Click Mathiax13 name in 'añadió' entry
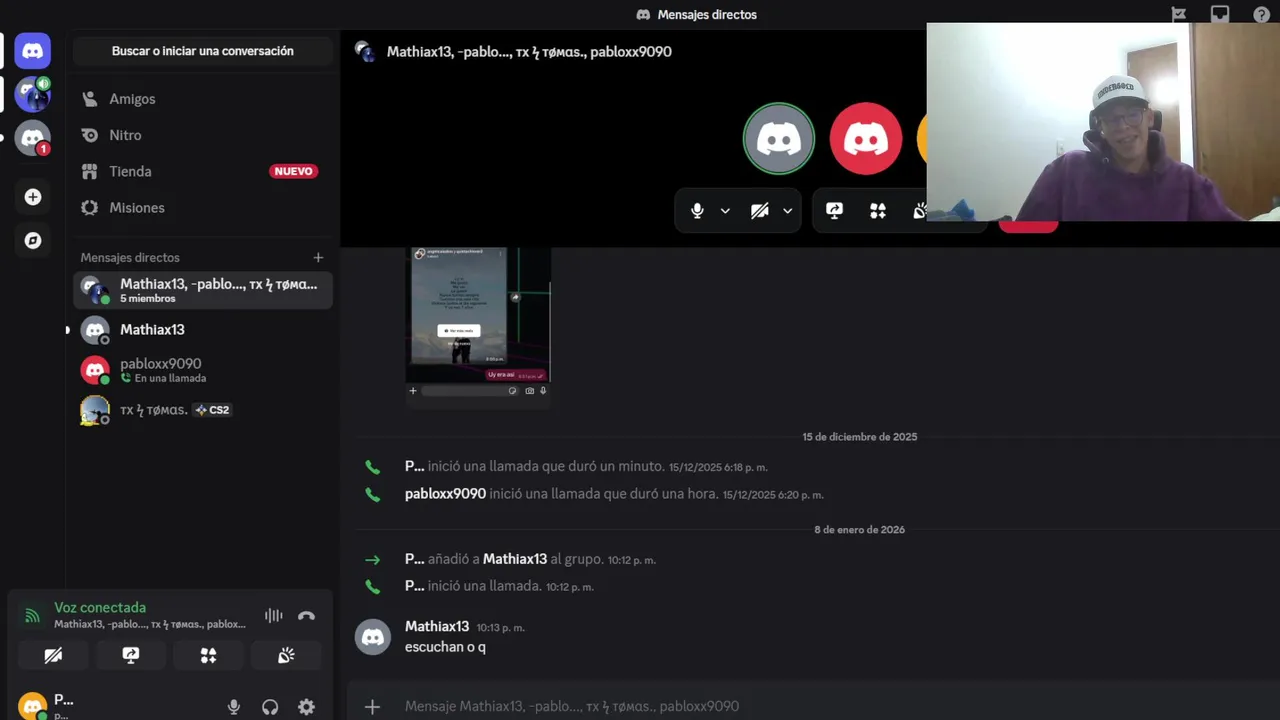Screen dimensions: 1280x720 (515, 559)
